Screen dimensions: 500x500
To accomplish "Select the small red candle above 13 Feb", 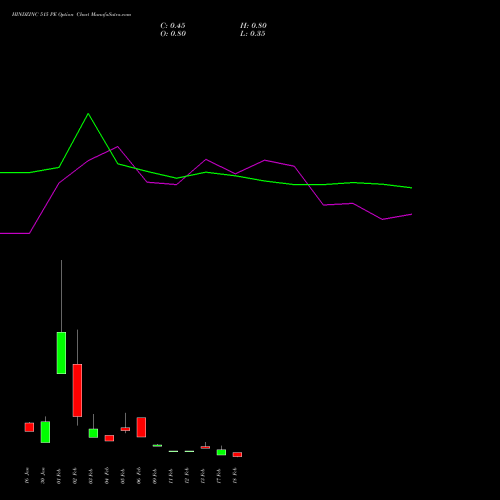I will tap(205, 447).
